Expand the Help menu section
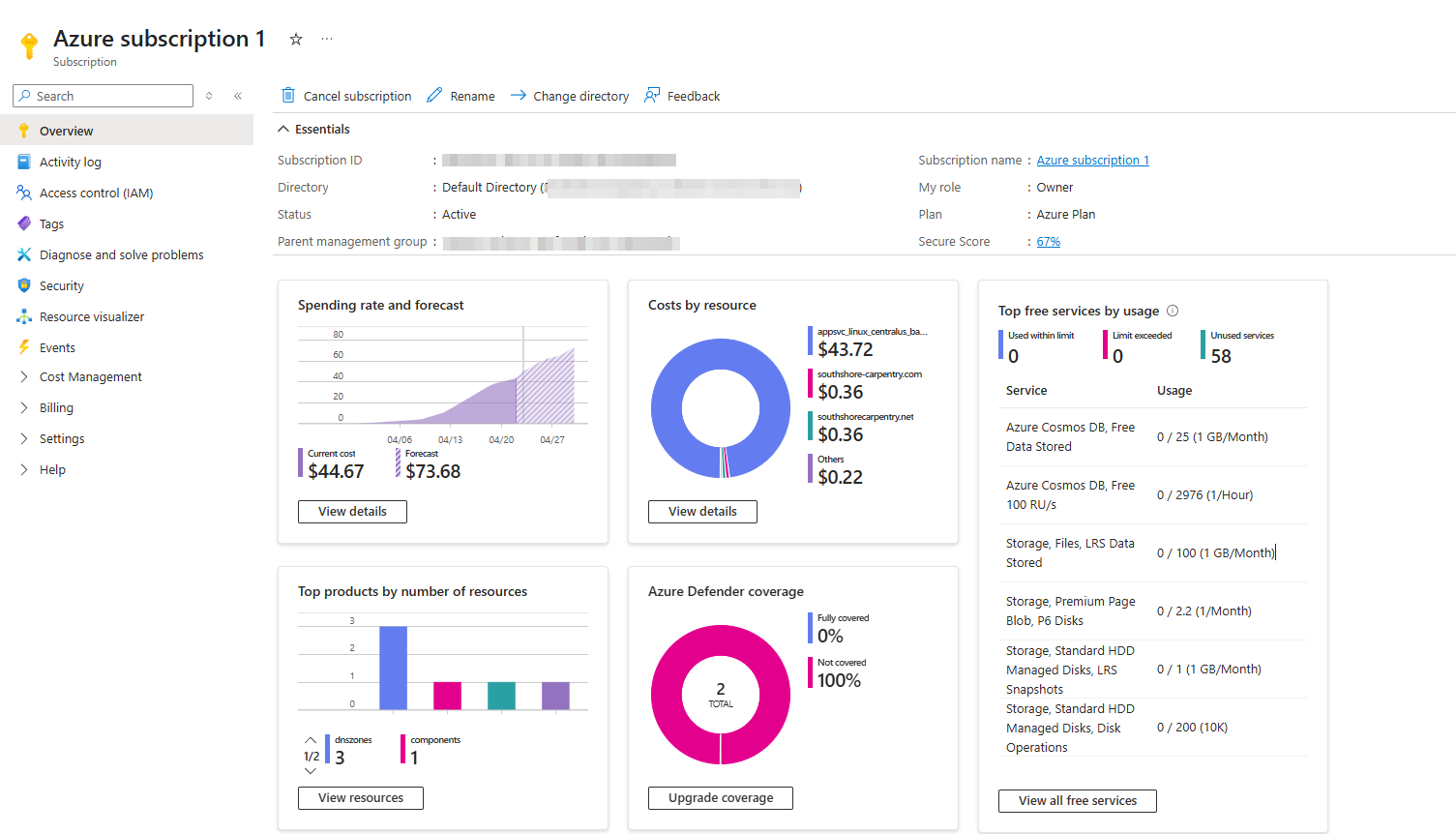This screenshot has height=834, width=1456. (x=24, y=469)
